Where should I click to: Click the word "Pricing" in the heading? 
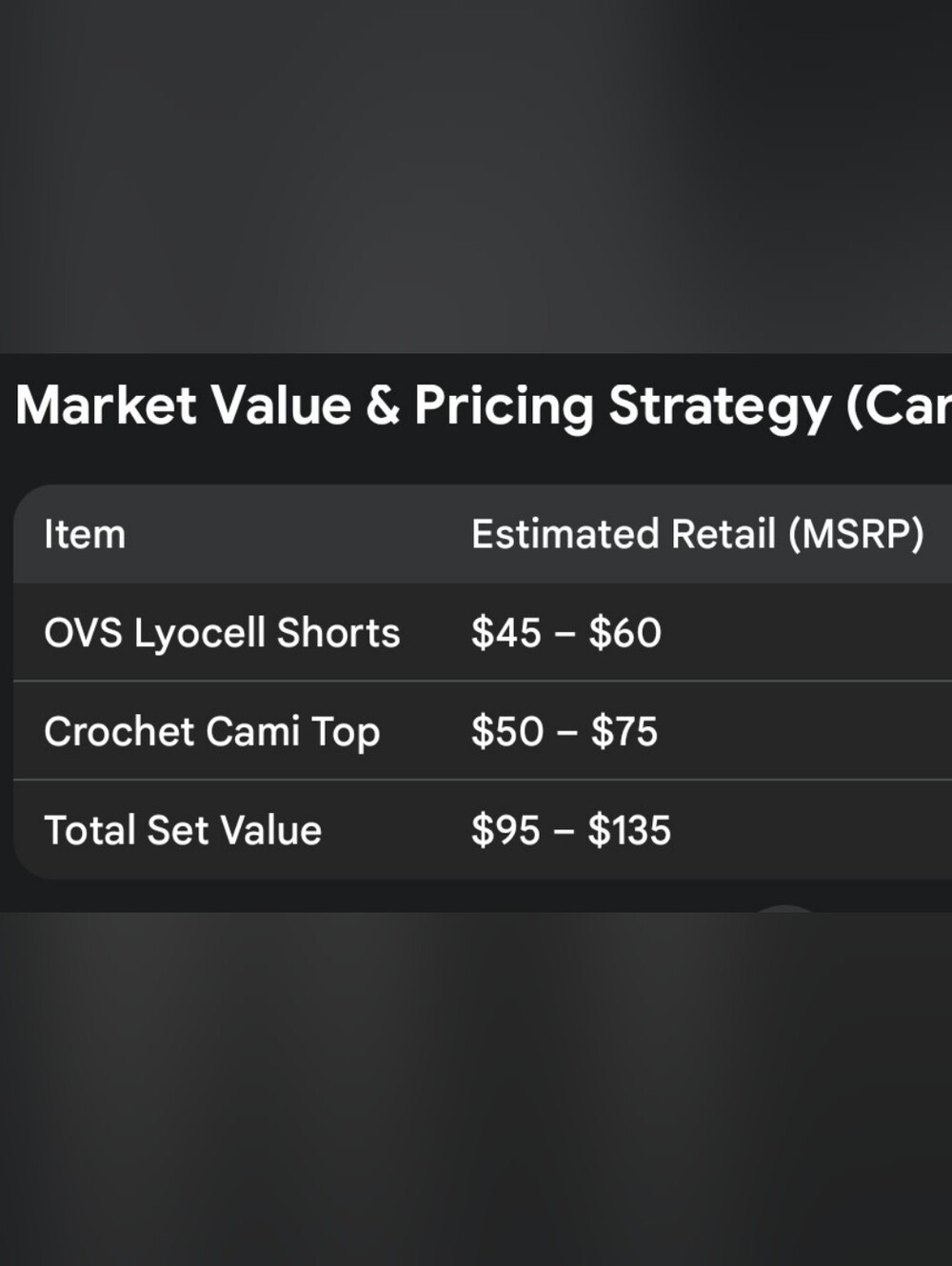click(504, 407)
